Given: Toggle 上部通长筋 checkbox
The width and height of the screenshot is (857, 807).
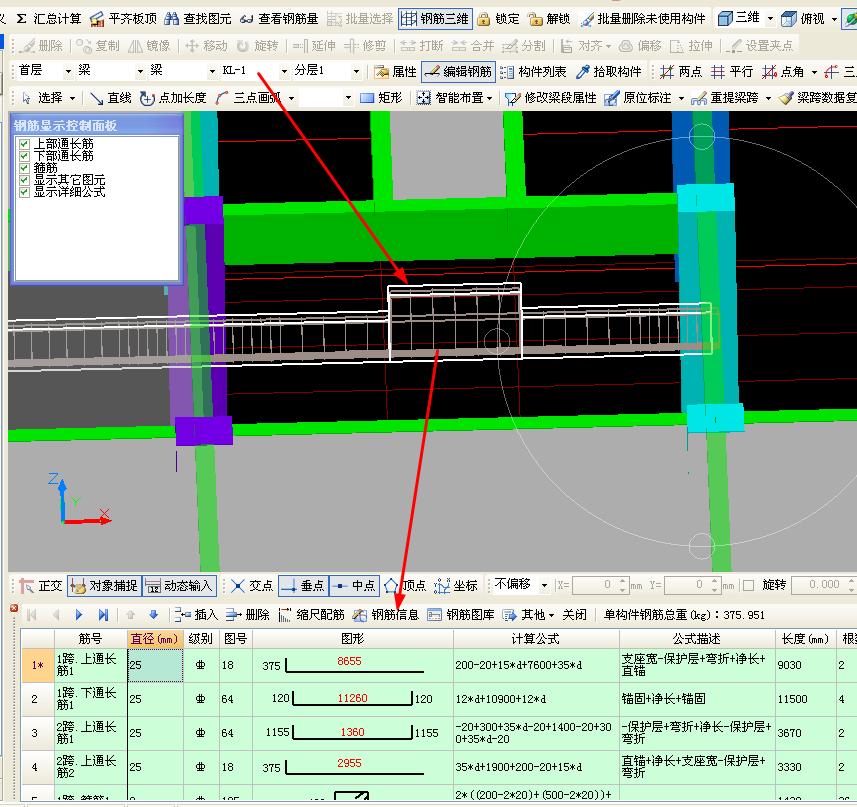Looking at the screenshot, I should tap(24, 144).
